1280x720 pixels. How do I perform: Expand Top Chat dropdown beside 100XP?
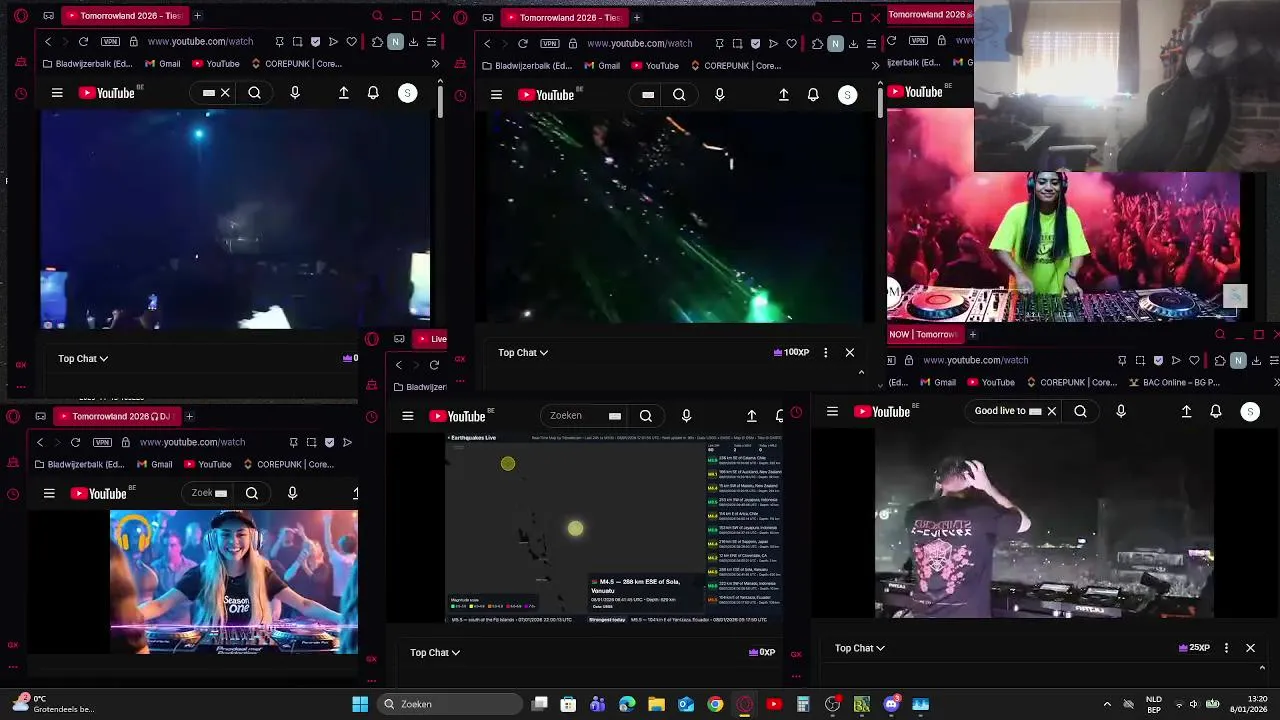point(523,352)
